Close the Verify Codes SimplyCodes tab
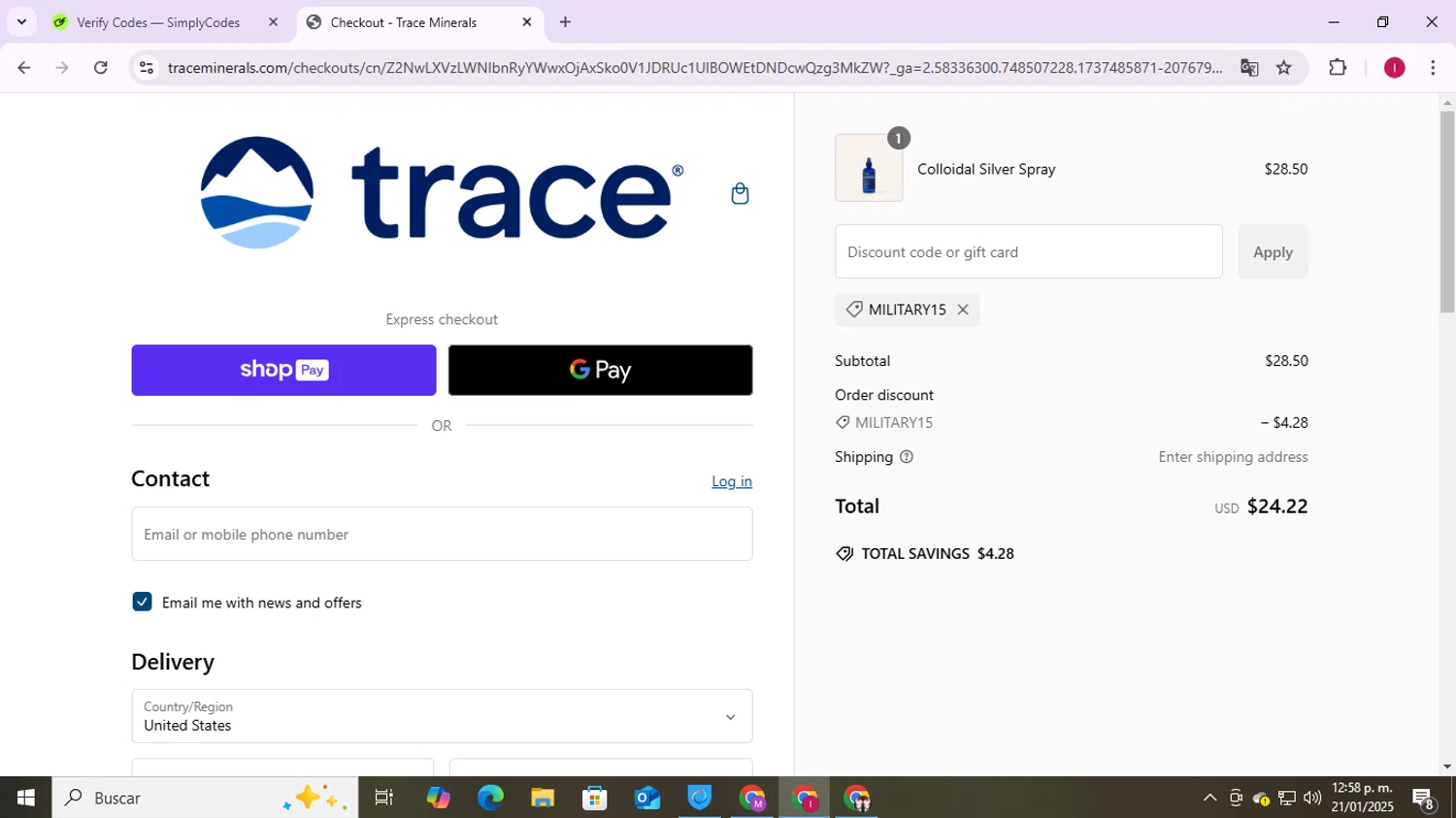Image resolution: width=1456 pixels, height=818 pixels. coord(273,22)
